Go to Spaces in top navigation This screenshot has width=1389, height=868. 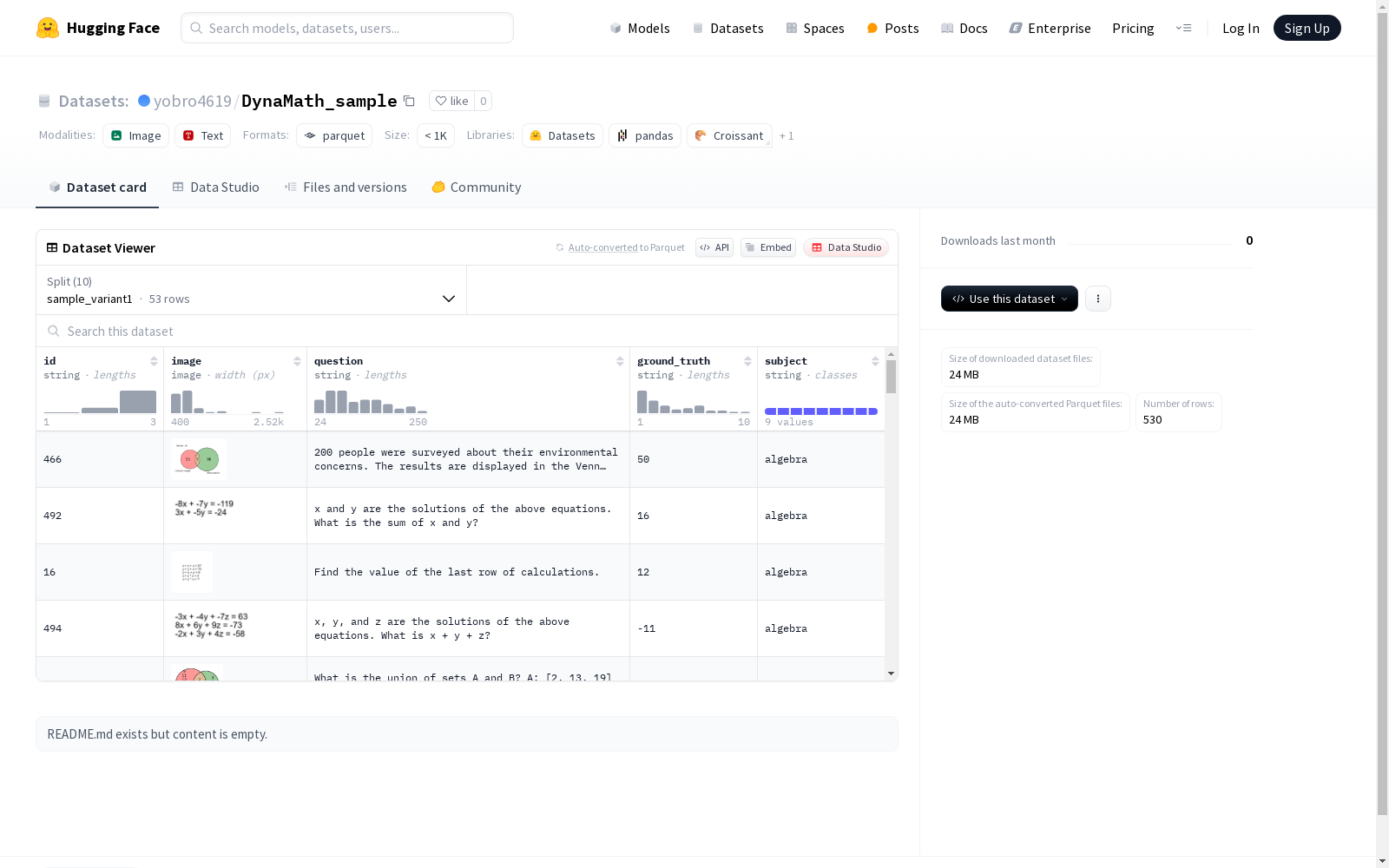tap(815, 28)
